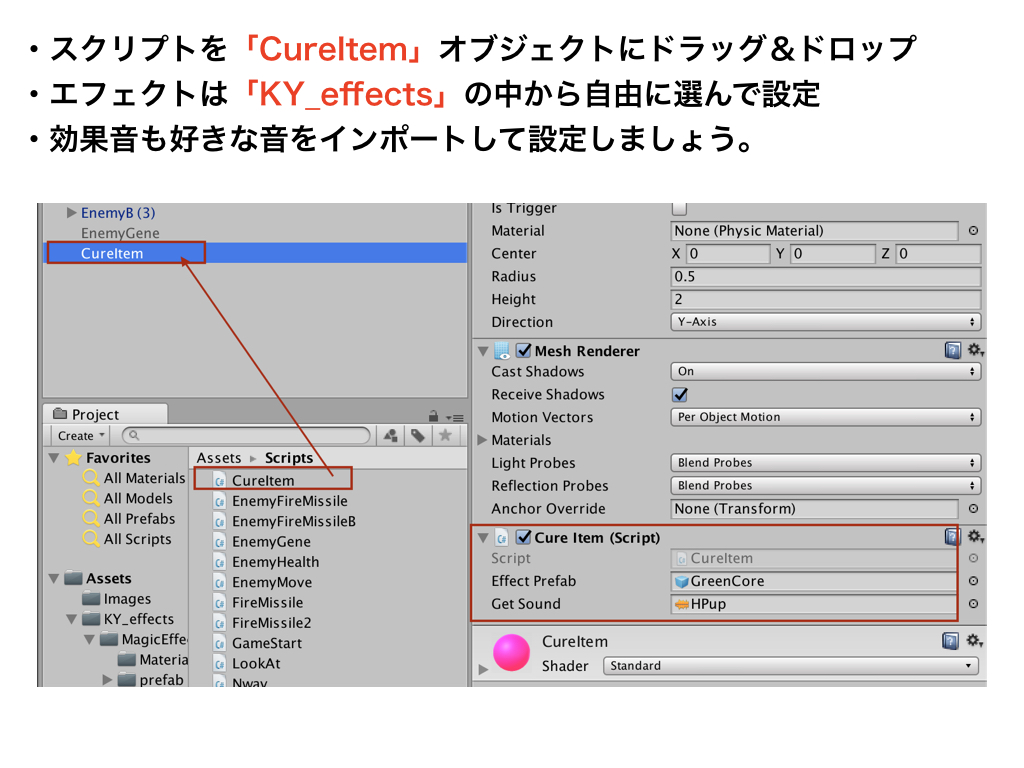Open the Shader Standard dropdown
Screen dimensions: 1024x768
coord(790,666)
